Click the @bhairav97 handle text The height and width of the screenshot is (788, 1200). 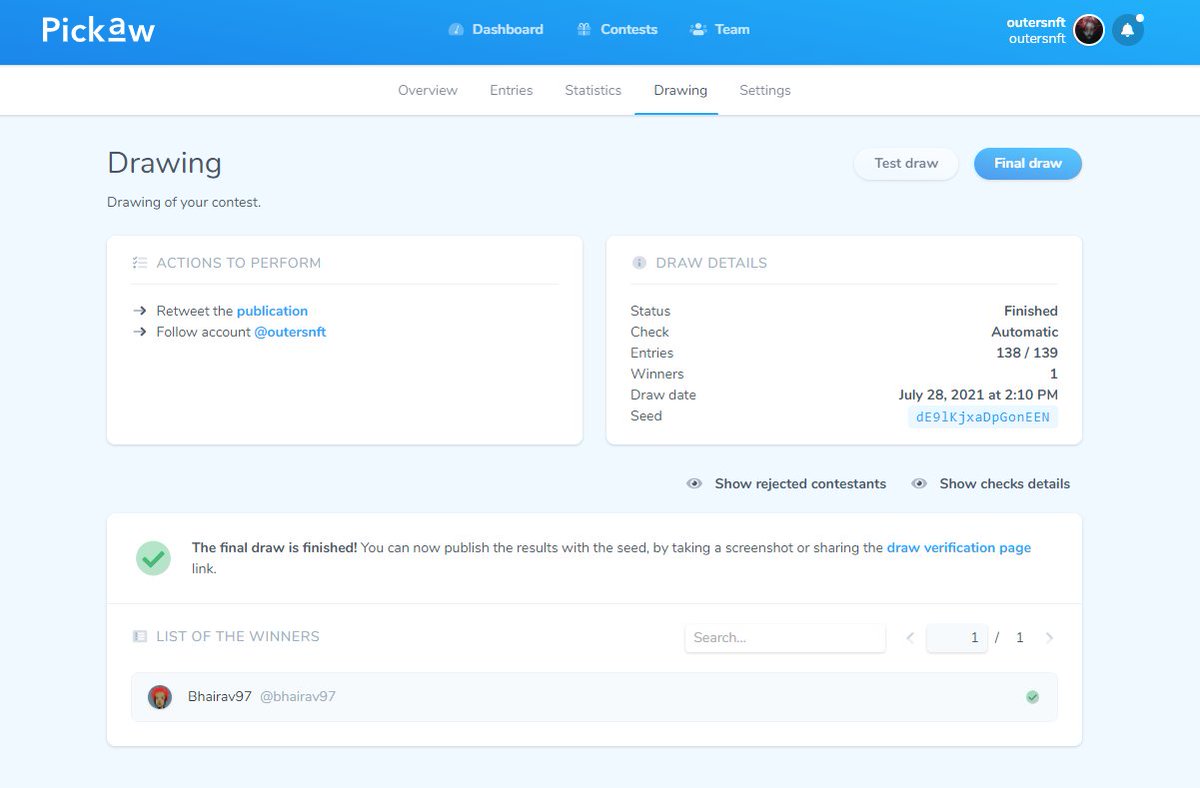pyautogui.click(x=298, y=697)
